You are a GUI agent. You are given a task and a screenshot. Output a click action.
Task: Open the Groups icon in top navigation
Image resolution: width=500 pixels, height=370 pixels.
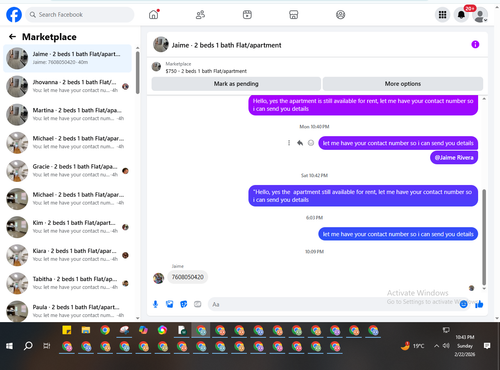340,15
